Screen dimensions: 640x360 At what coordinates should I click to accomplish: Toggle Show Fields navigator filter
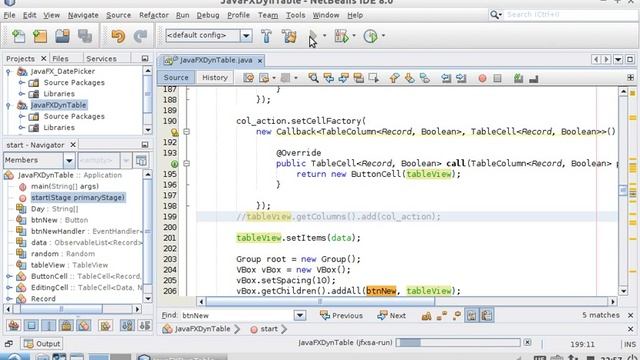click(31, 325)
